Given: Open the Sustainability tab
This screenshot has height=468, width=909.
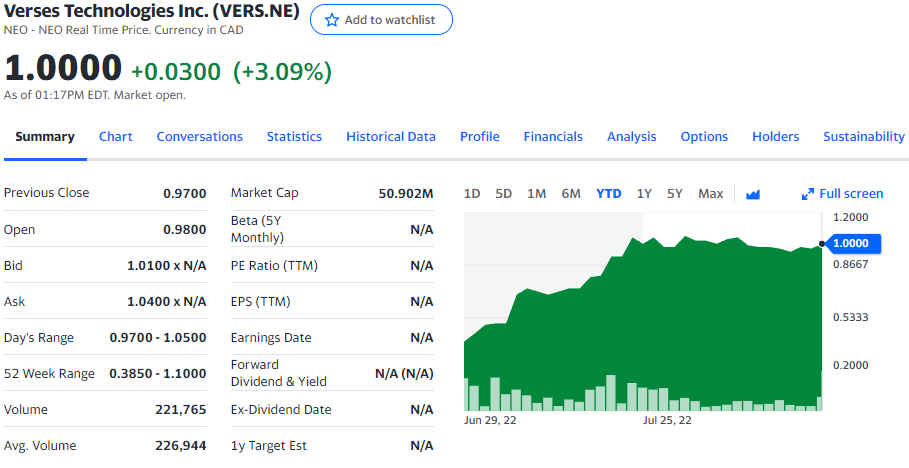Looking at the screenshot, I should (x=864, y=136).
